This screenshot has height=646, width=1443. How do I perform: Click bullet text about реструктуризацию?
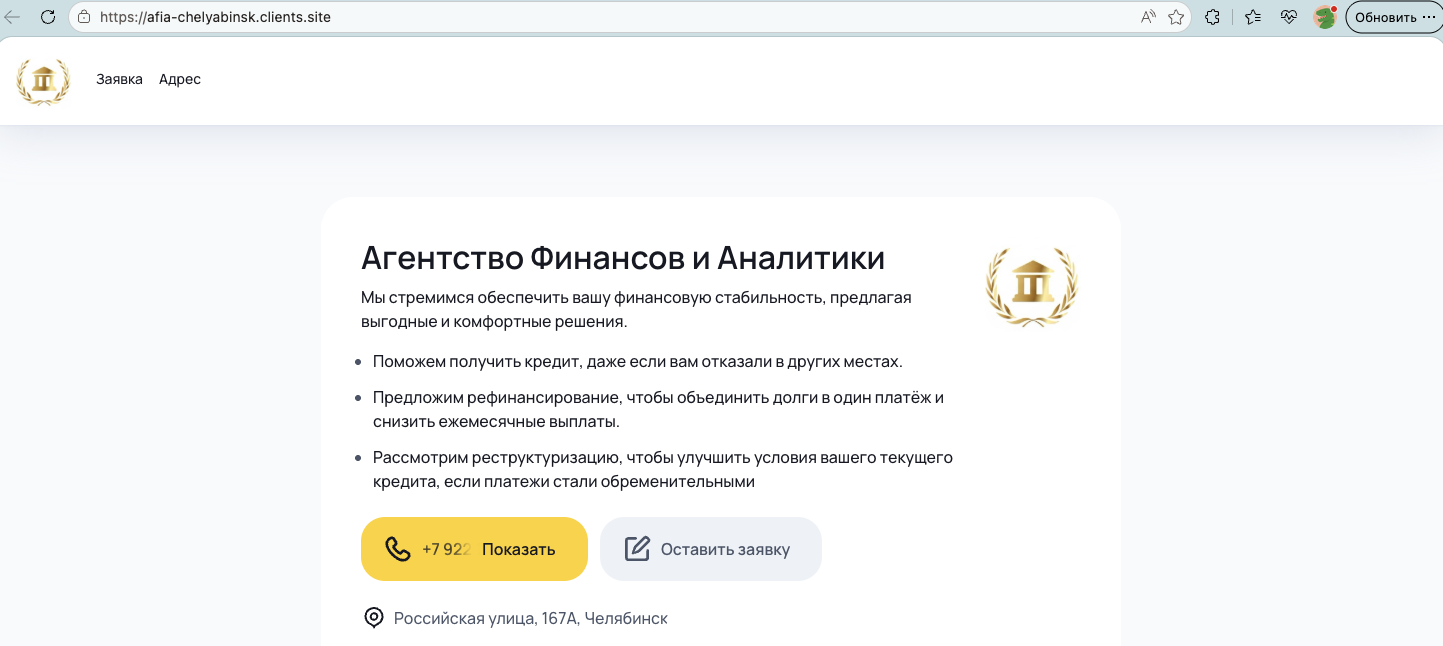click(663, 469)
